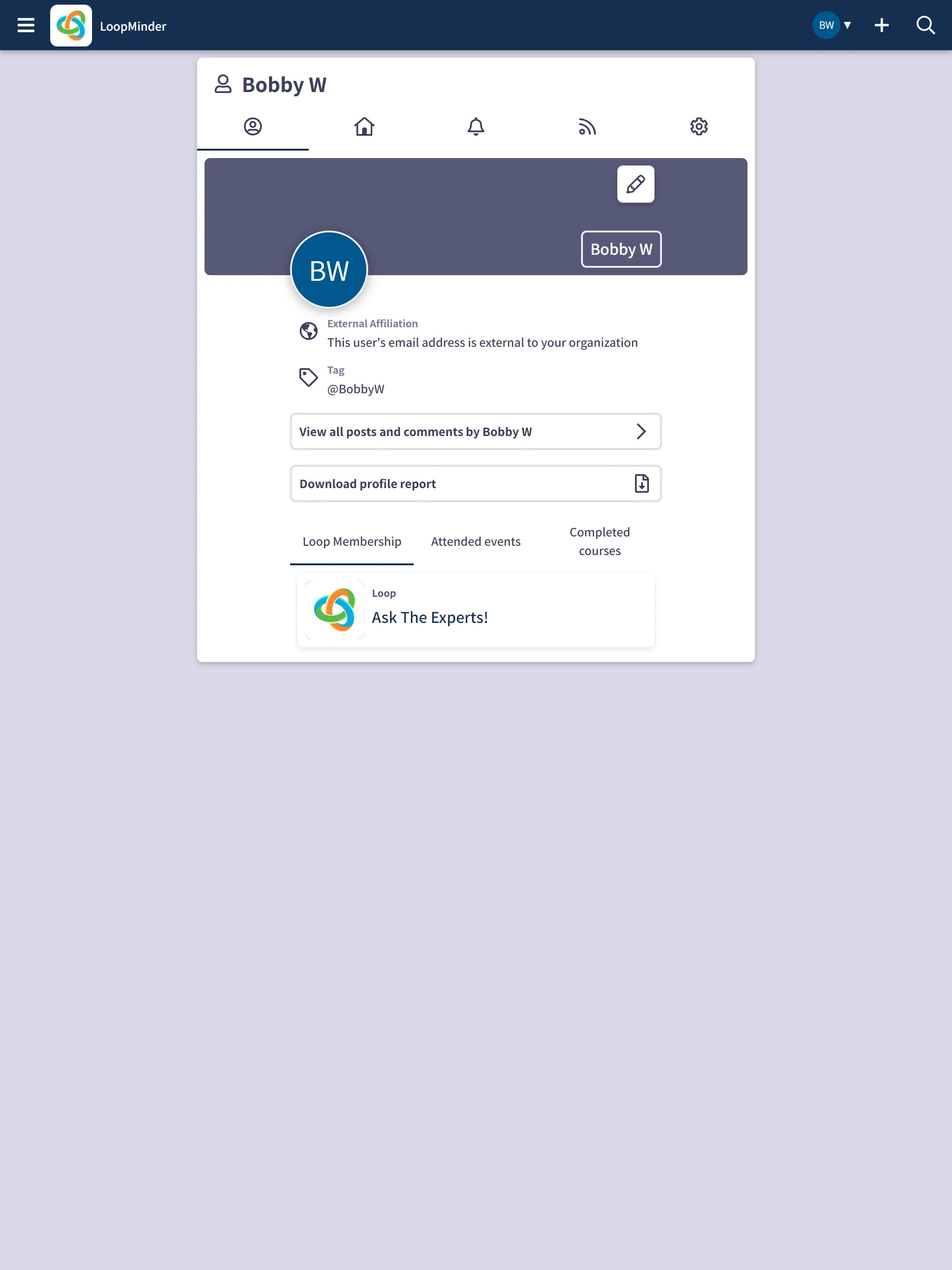Select the tag/label icon next to @BobbyW
Image resolution: width=952 pixels, height=1270 pixels.
[308, 378]
